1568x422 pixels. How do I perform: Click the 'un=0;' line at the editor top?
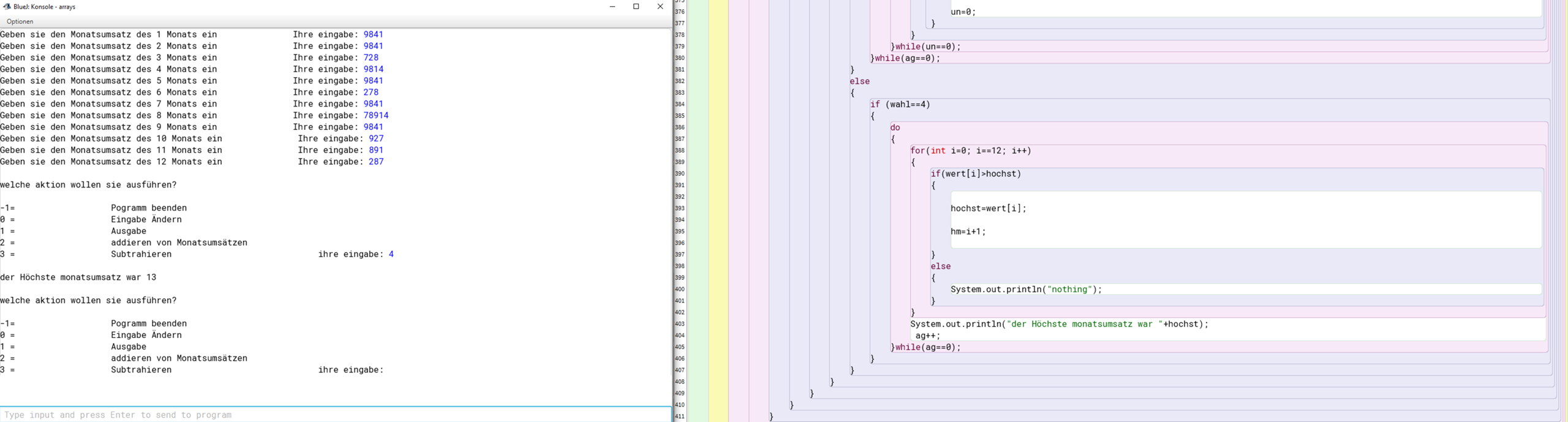click(963, 12)
